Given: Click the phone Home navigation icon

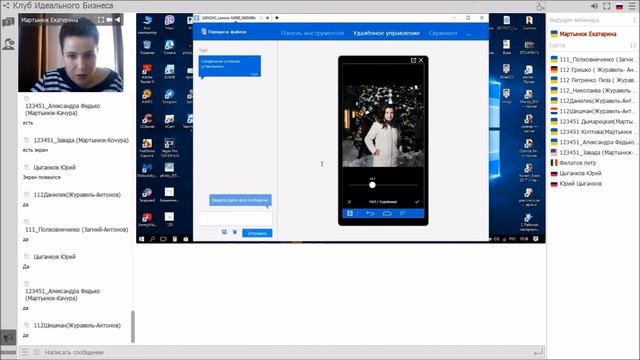Looking at the screenshot, I should click(387, 213).
